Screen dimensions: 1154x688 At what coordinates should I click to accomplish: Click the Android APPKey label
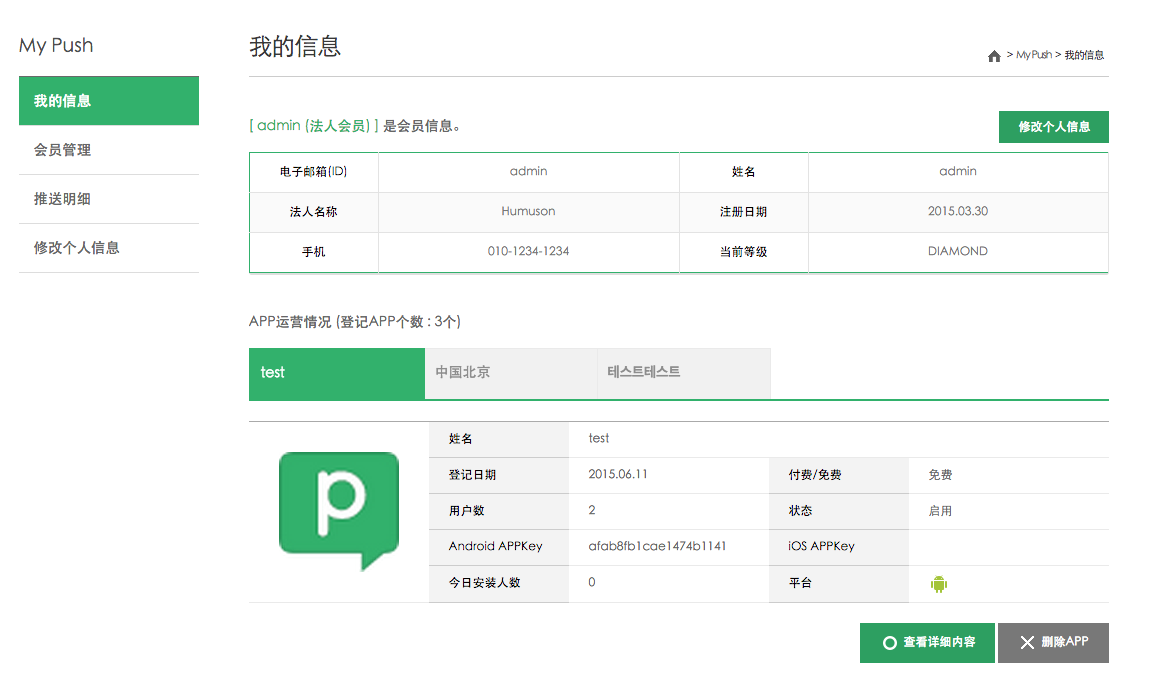tap(495, 546)
